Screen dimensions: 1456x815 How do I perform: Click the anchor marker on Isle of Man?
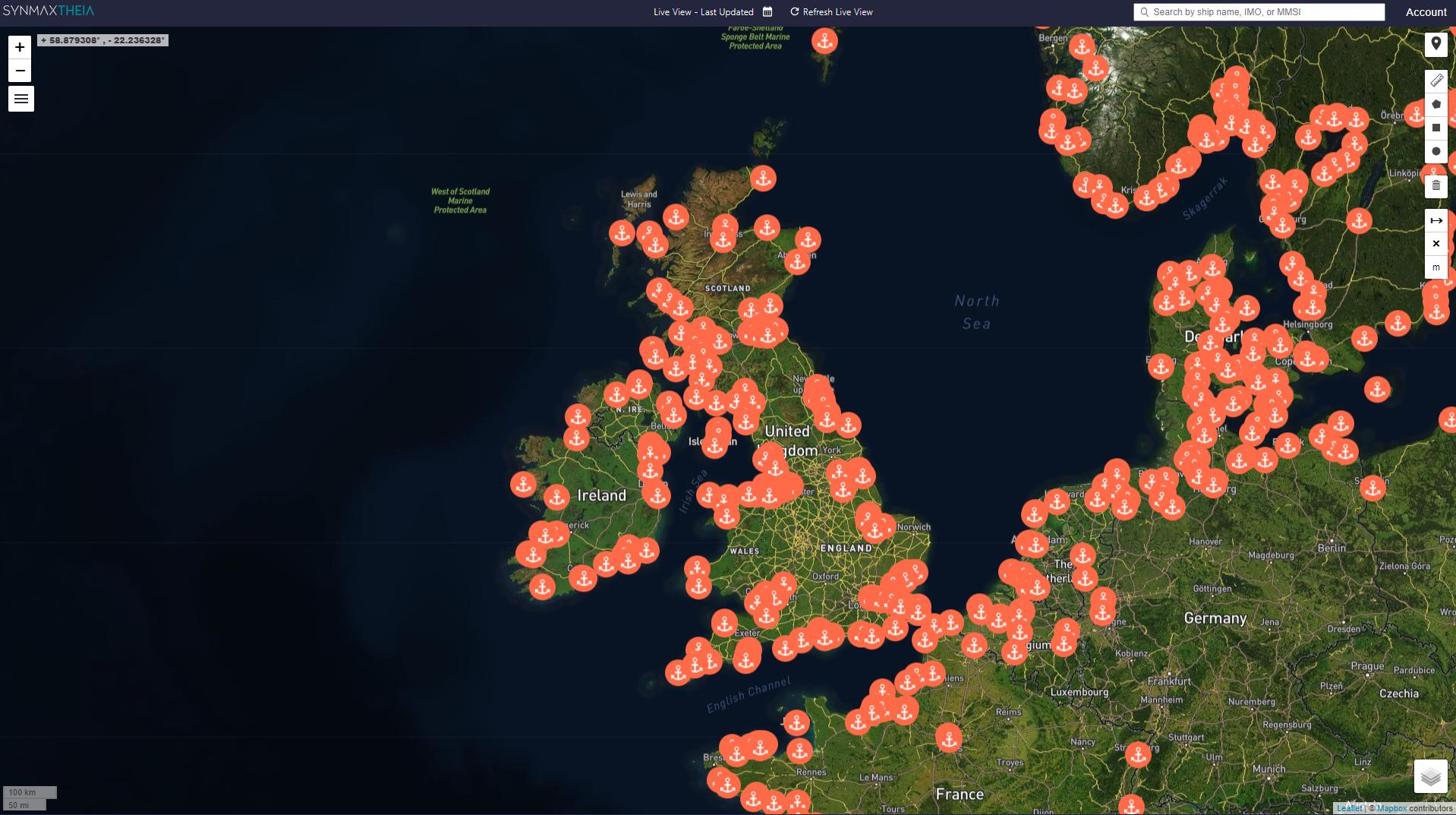[714, 445]
